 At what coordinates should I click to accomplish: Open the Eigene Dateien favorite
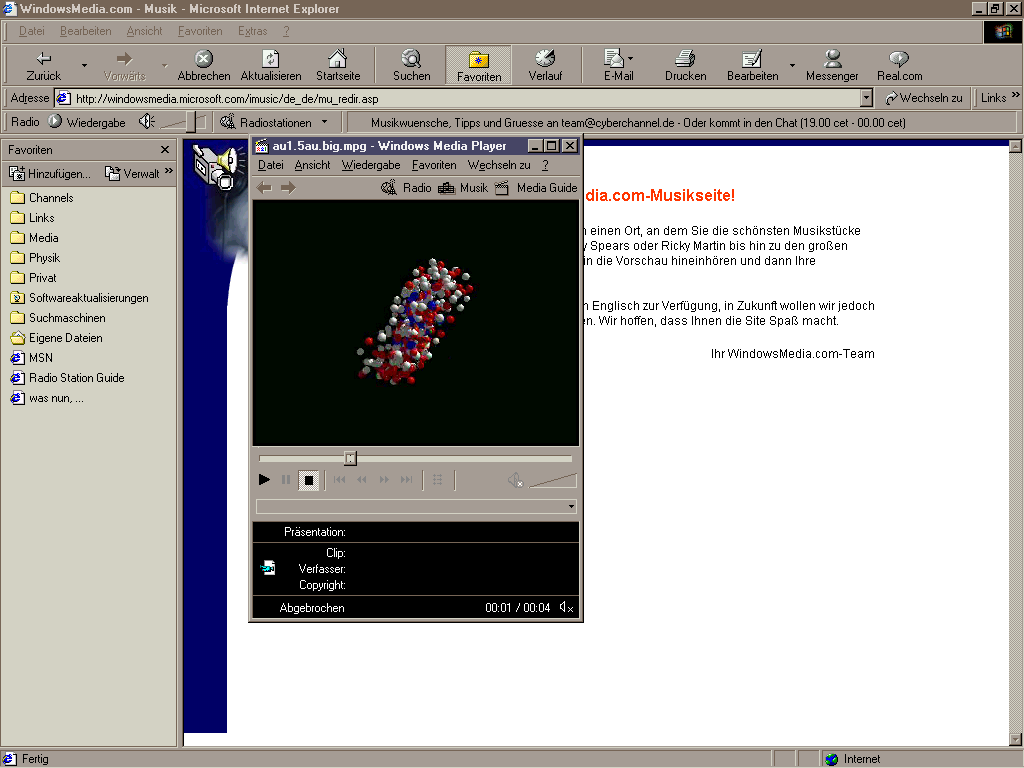[56, 338]
